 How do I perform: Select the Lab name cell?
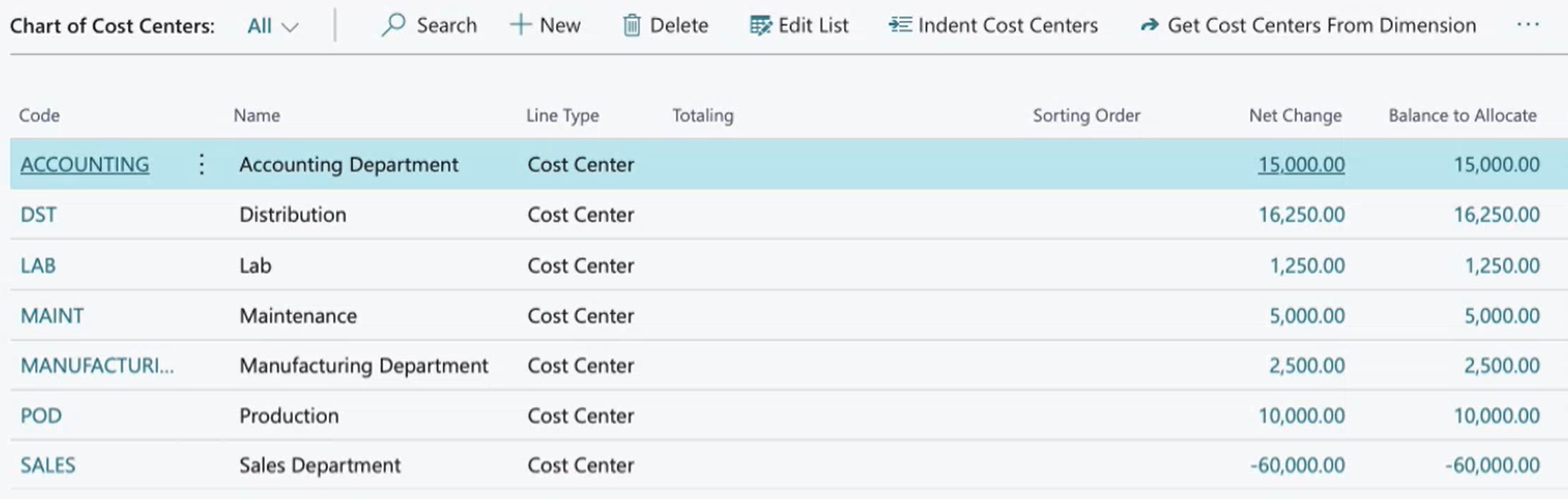[256, 265]
